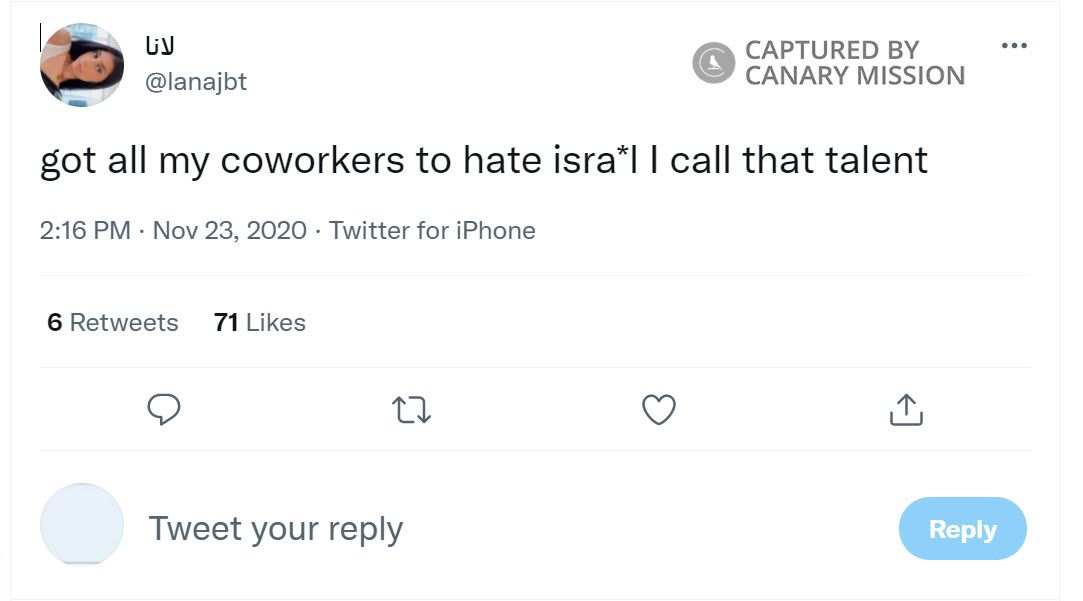Click the author's Arabic display name
This screenshot has width=1083, height=601.
(x=161, y=47)
